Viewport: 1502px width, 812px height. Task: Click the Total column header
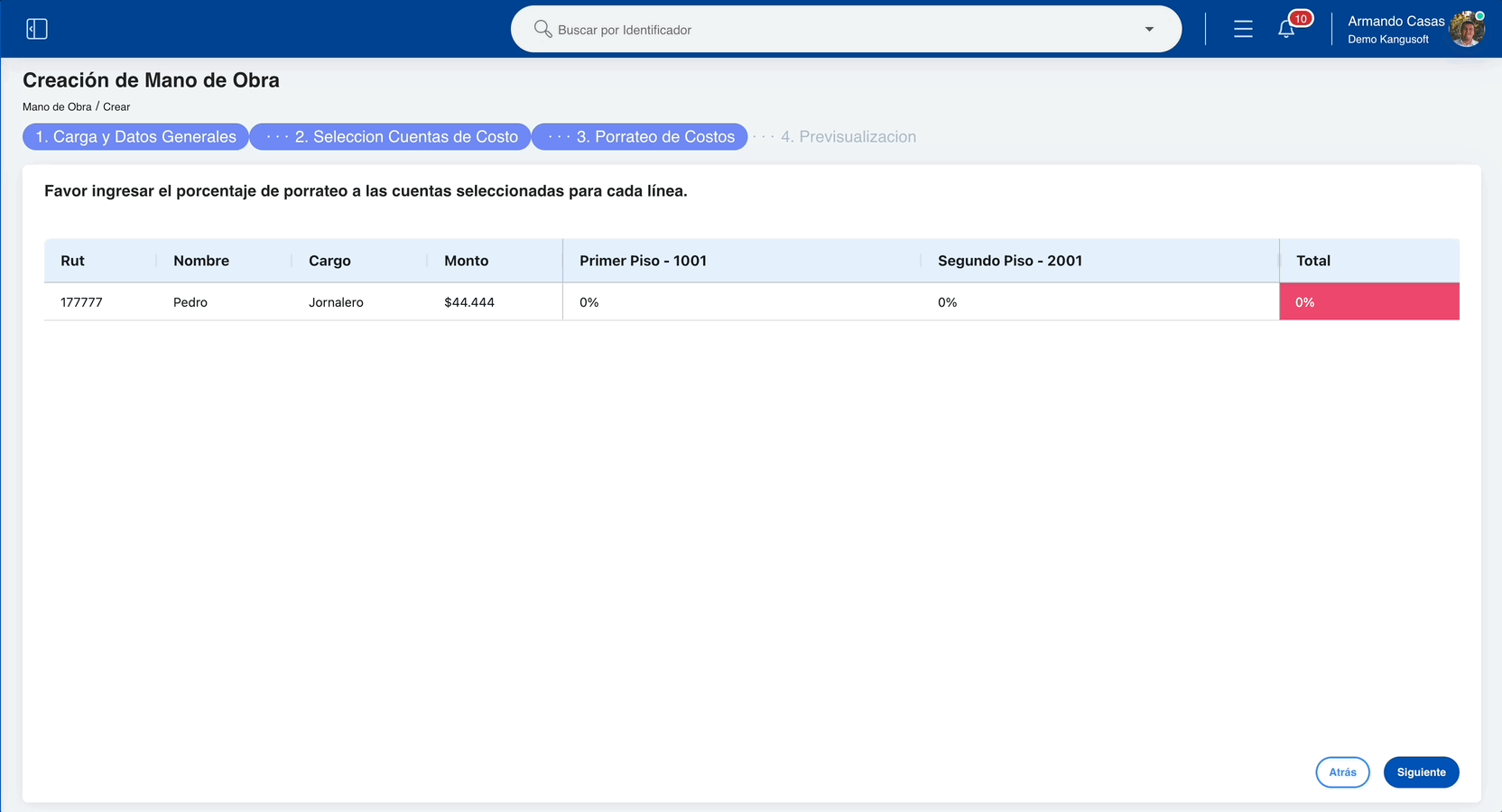(x=1369, y=261)
